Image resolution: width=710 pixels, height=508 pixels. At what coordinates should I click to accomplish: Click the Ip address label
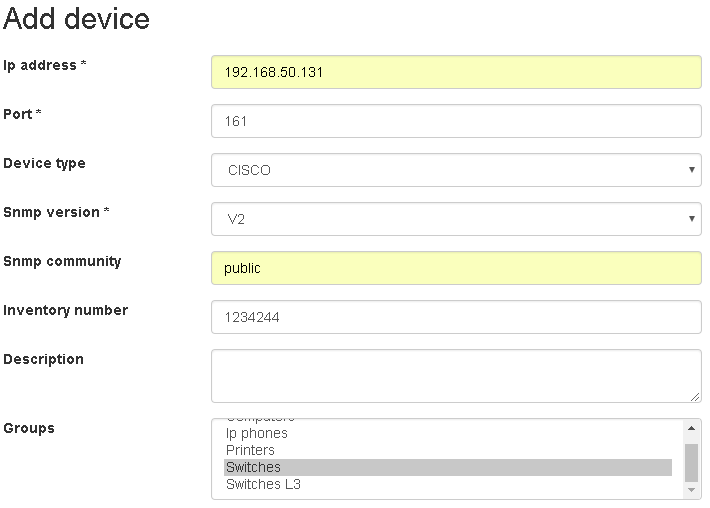pos(44,65)
